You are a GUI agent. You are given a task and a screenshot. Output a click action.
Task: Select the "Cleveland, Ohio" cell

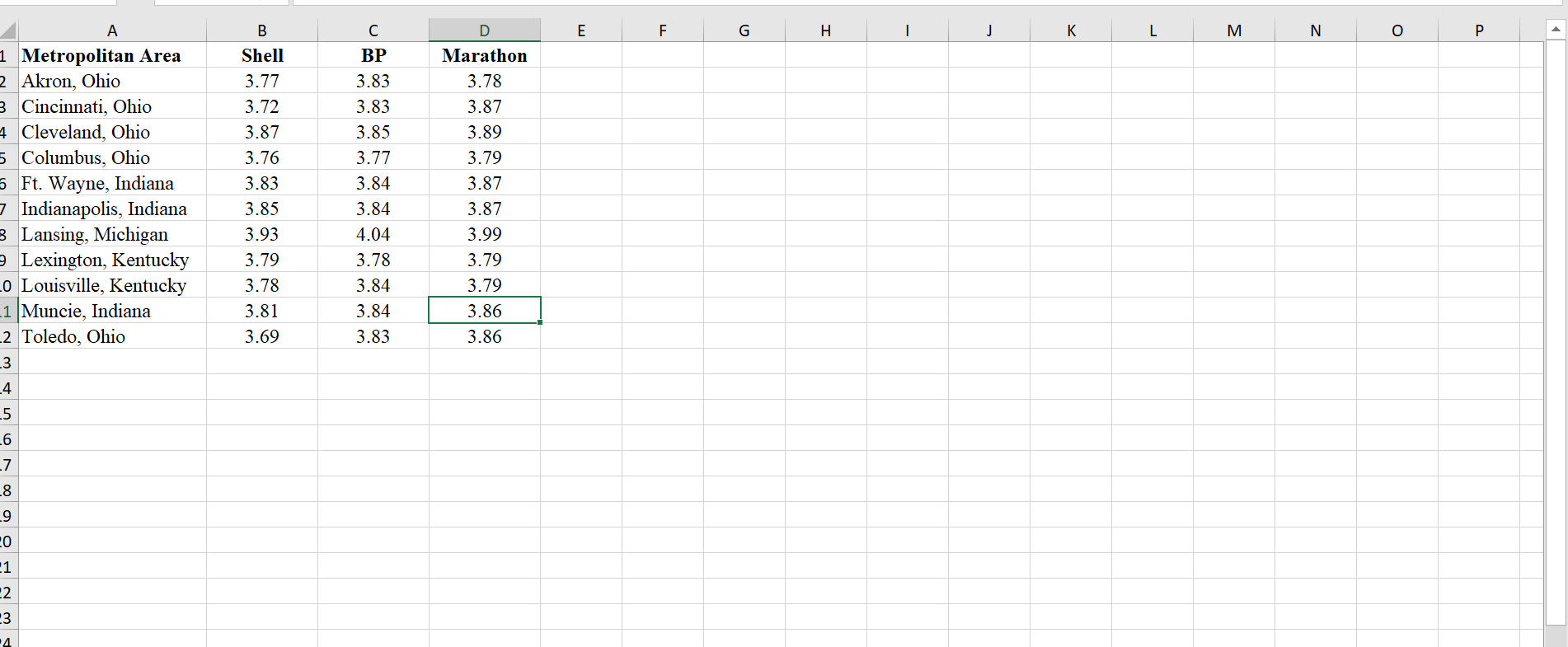click(x=112, y=132)
